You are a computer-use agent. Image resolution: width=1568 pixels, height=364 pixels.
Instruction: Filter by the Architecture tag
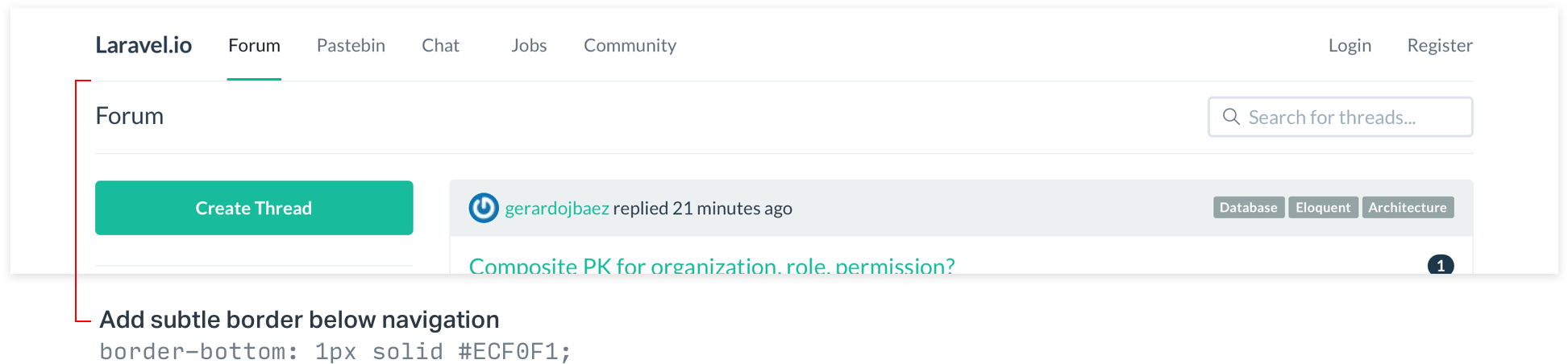point(1408,207)
